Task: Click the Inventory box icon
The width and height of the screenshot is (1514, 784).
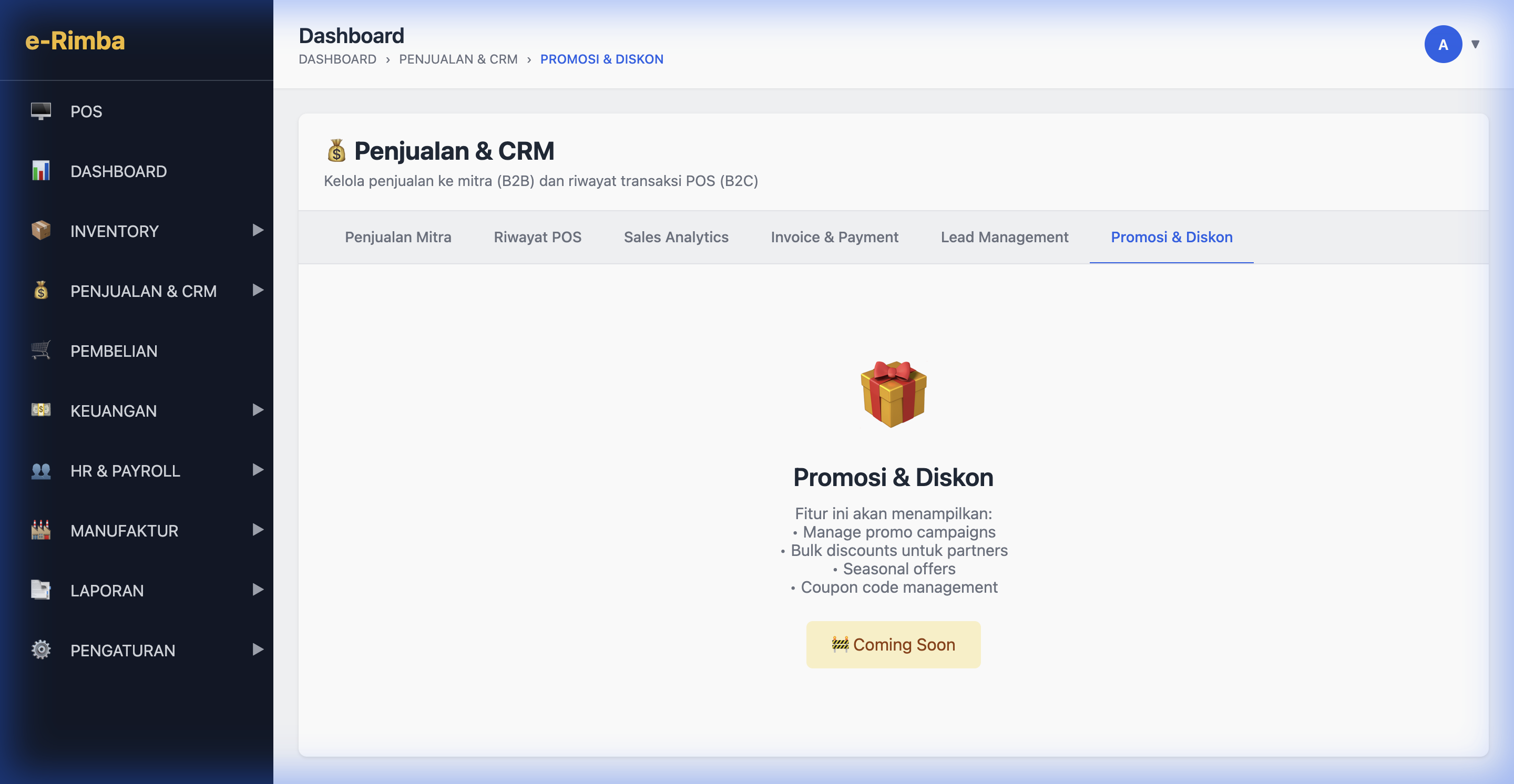Action: pos(40,230)
